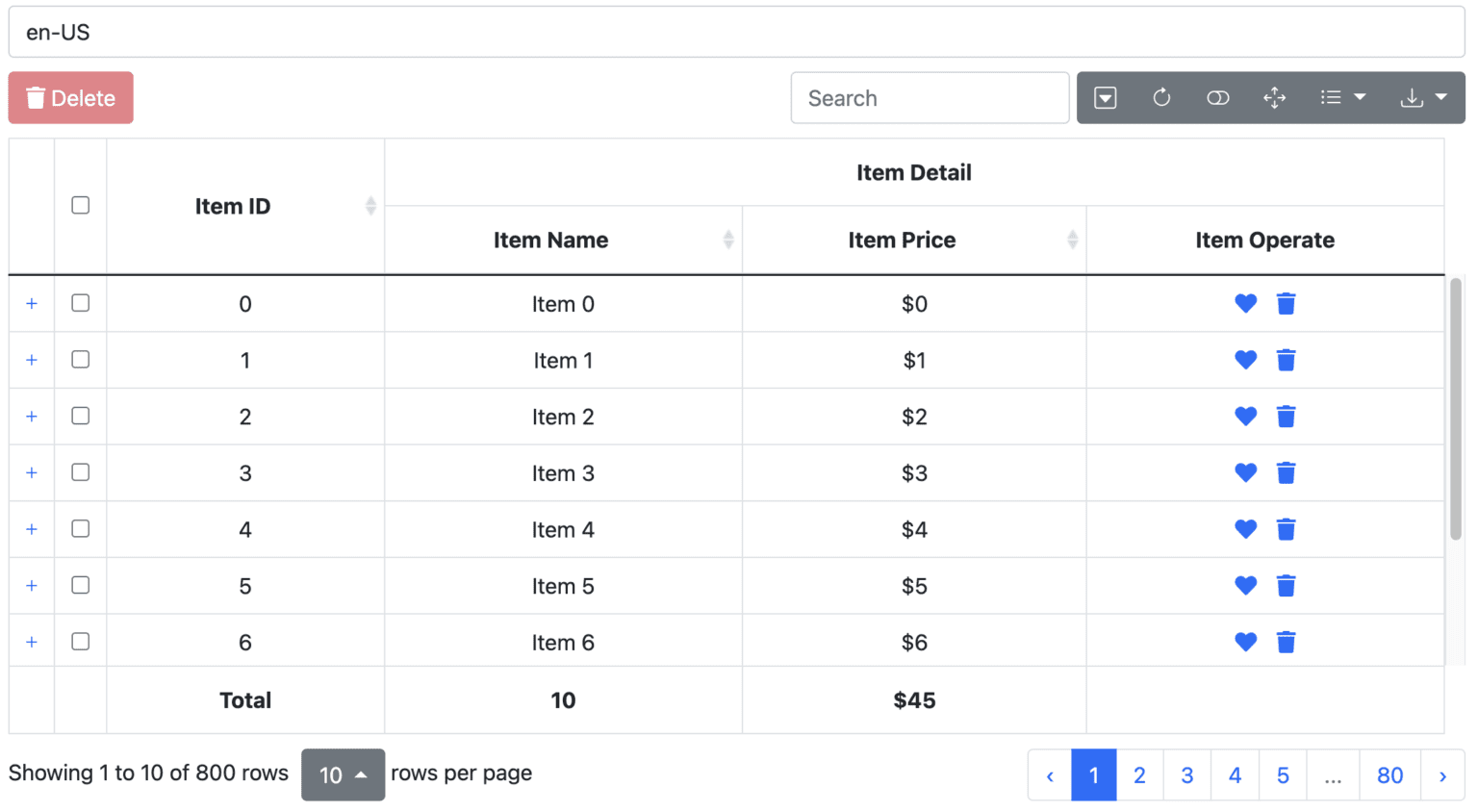Jump to last page 80
This screenshot has height=812, width=1478.
[x=1389, y=775]
